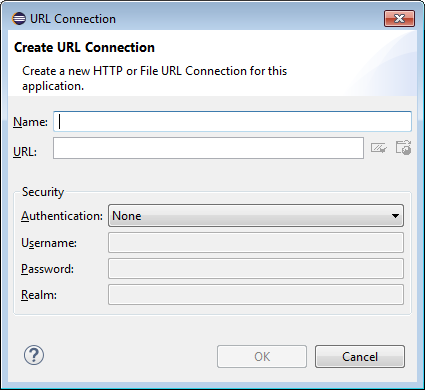The image size is (425, 390).
Task: Click inside the URL input field
Action: [208, 148]
